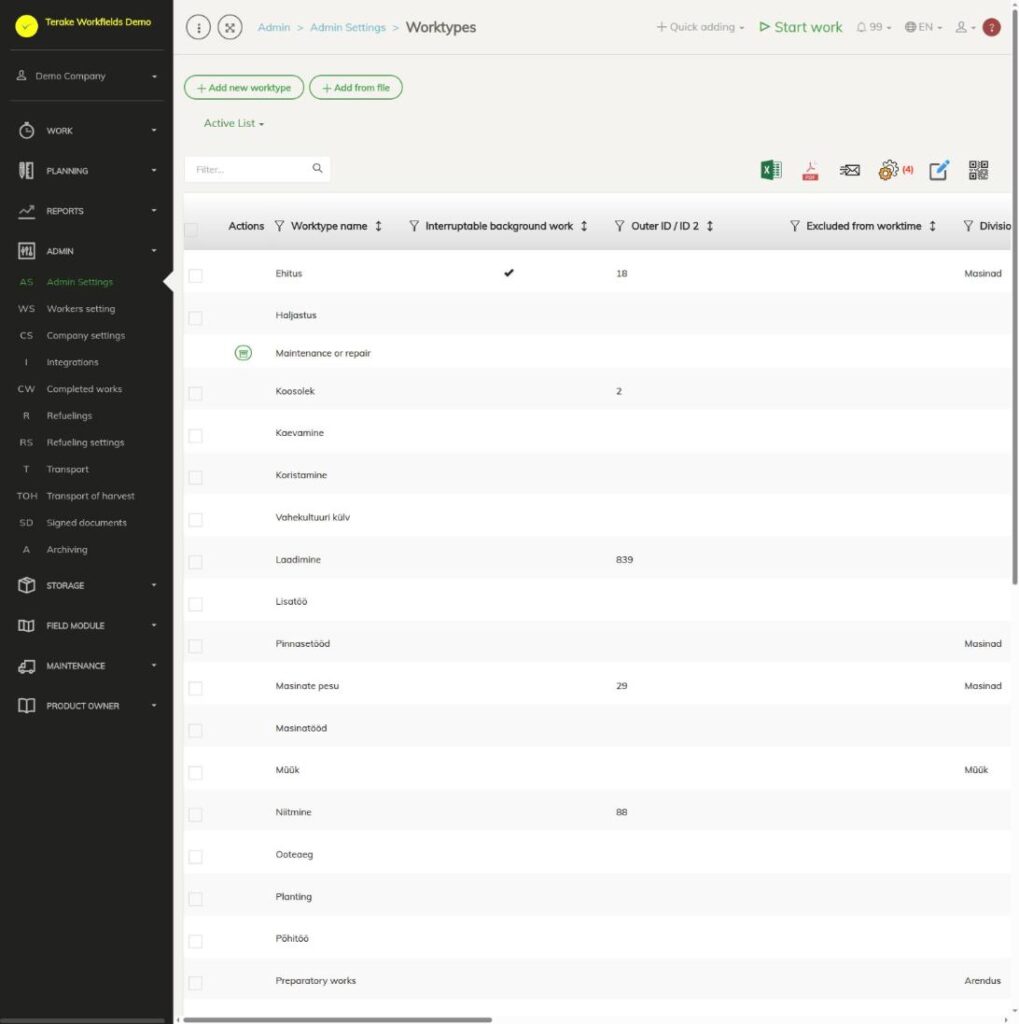Open table settings gear icon
The height and width of the screenshot is (1024, 1019).
(x=888, y=170)
